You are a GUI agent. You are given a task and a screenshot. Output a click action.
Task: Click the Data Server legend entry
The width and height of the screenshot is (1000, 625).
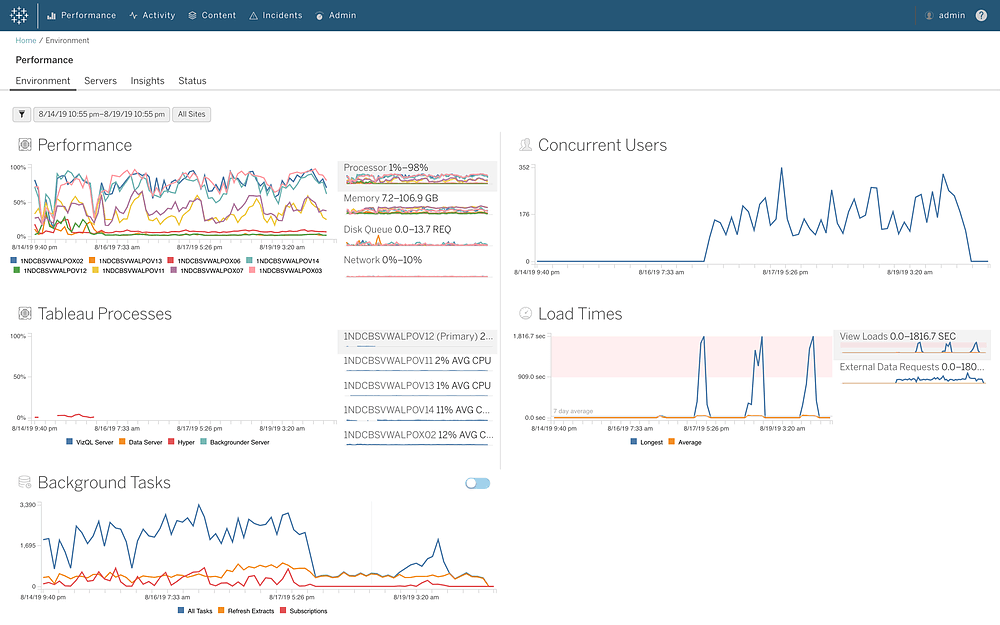tap(141, 442)
